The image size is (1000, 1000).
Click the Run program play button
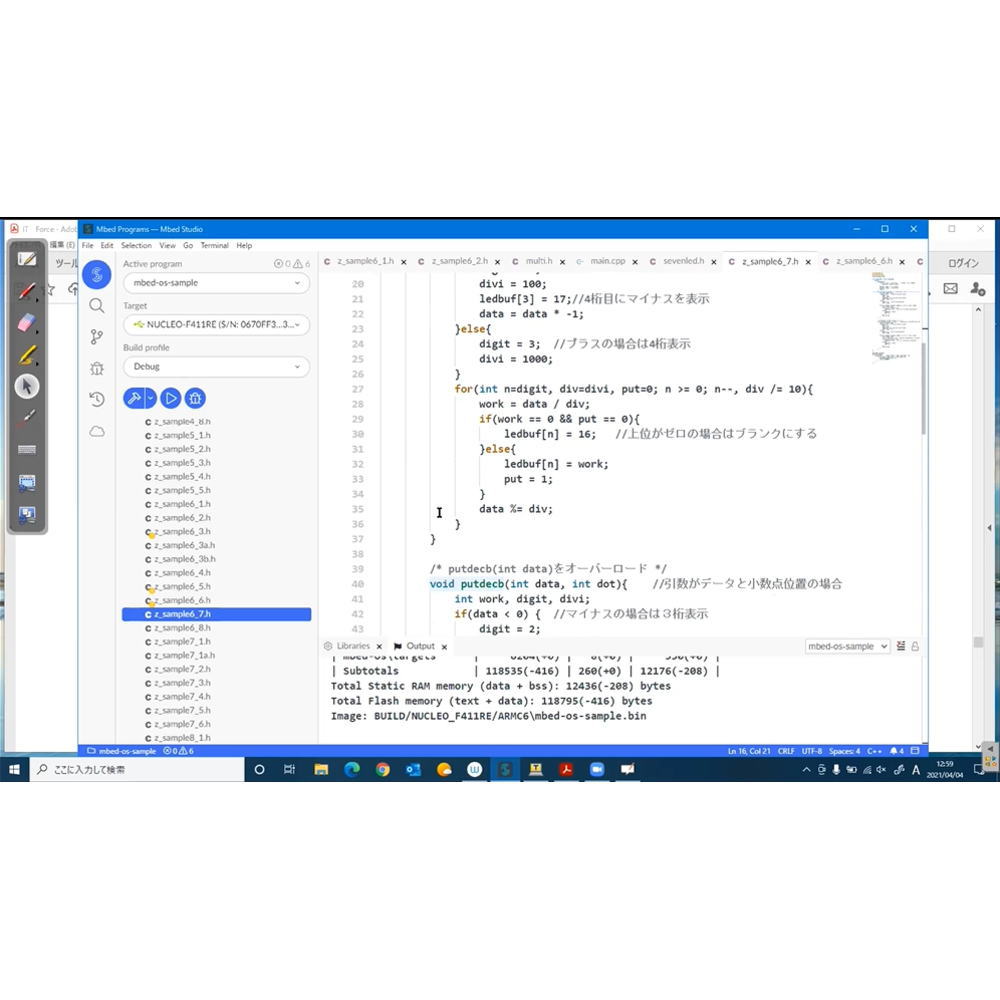coord(170,399)
